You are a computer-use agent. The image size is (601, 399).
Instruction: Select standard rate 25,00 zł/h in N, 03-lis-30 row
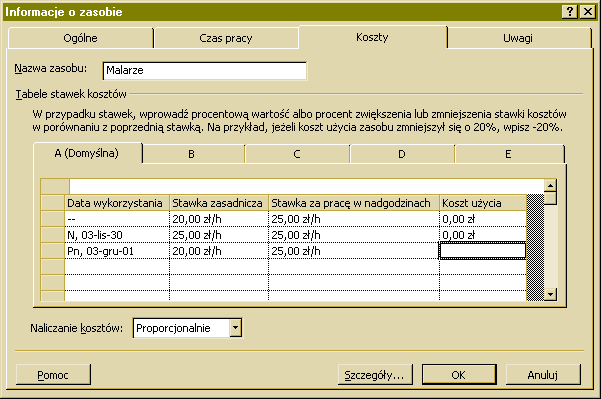[219, 235]
